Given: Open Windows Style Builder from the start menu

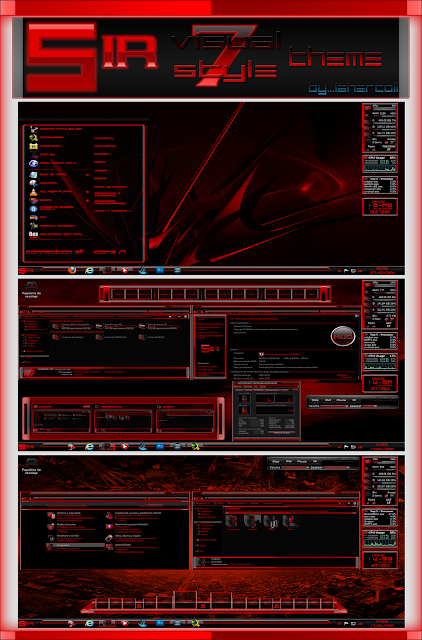Looking at the screenshot, I should click(57, 129).
